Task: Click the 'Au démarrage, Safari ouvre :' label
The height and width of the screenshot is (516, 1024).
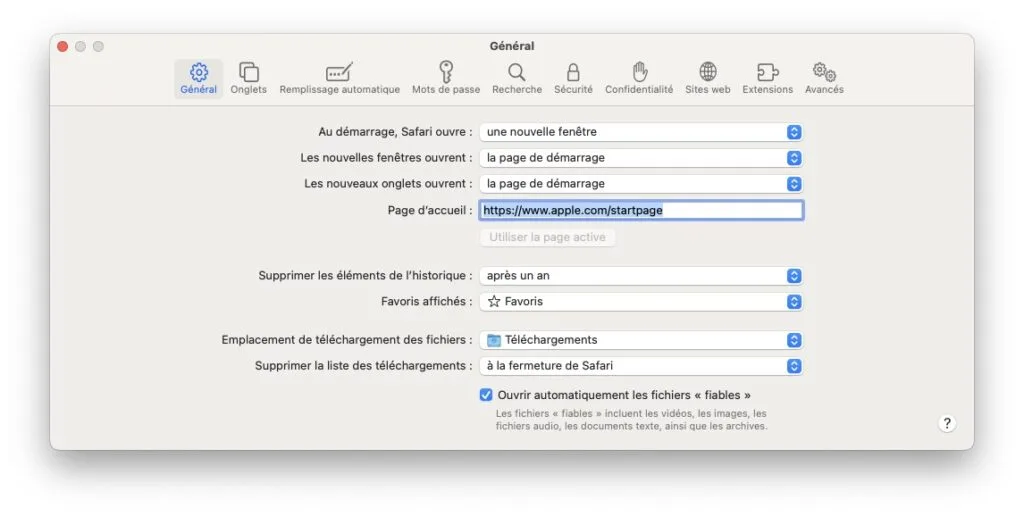Action: click(395, 131)
